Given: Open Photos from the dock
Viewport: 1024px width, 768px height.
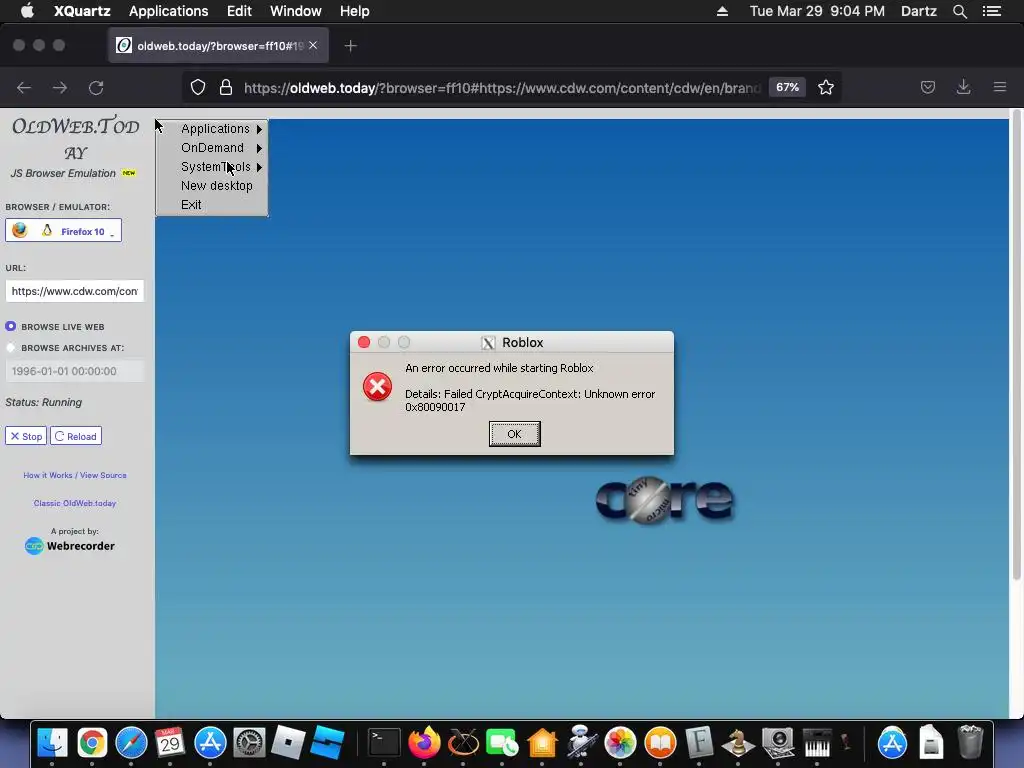Looking at the screenshot, I should pos(620,743).
